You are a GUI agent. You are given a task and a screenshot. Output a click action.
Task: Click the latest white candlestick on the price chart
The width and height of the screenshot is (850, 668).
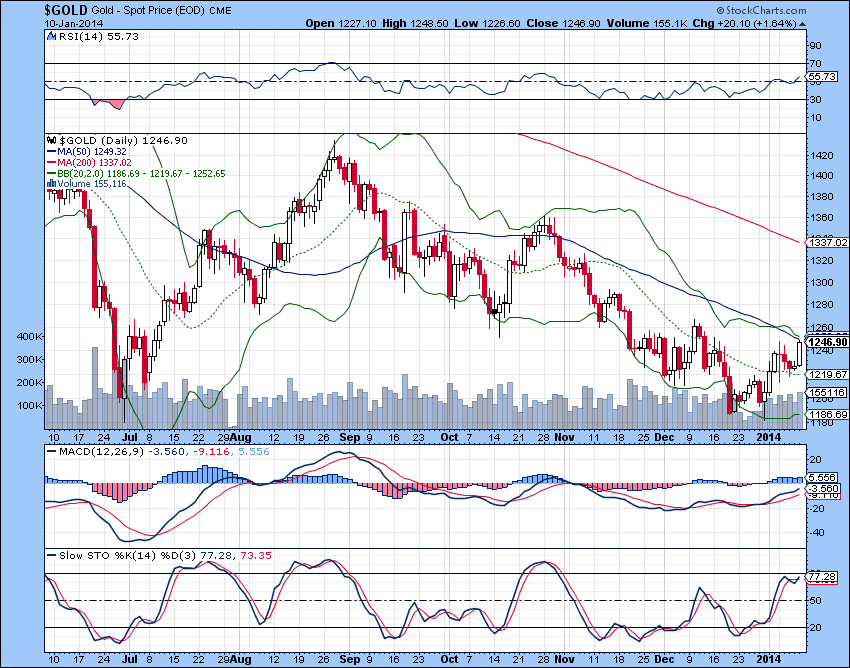pyautogui.click(x=799, y=354)
